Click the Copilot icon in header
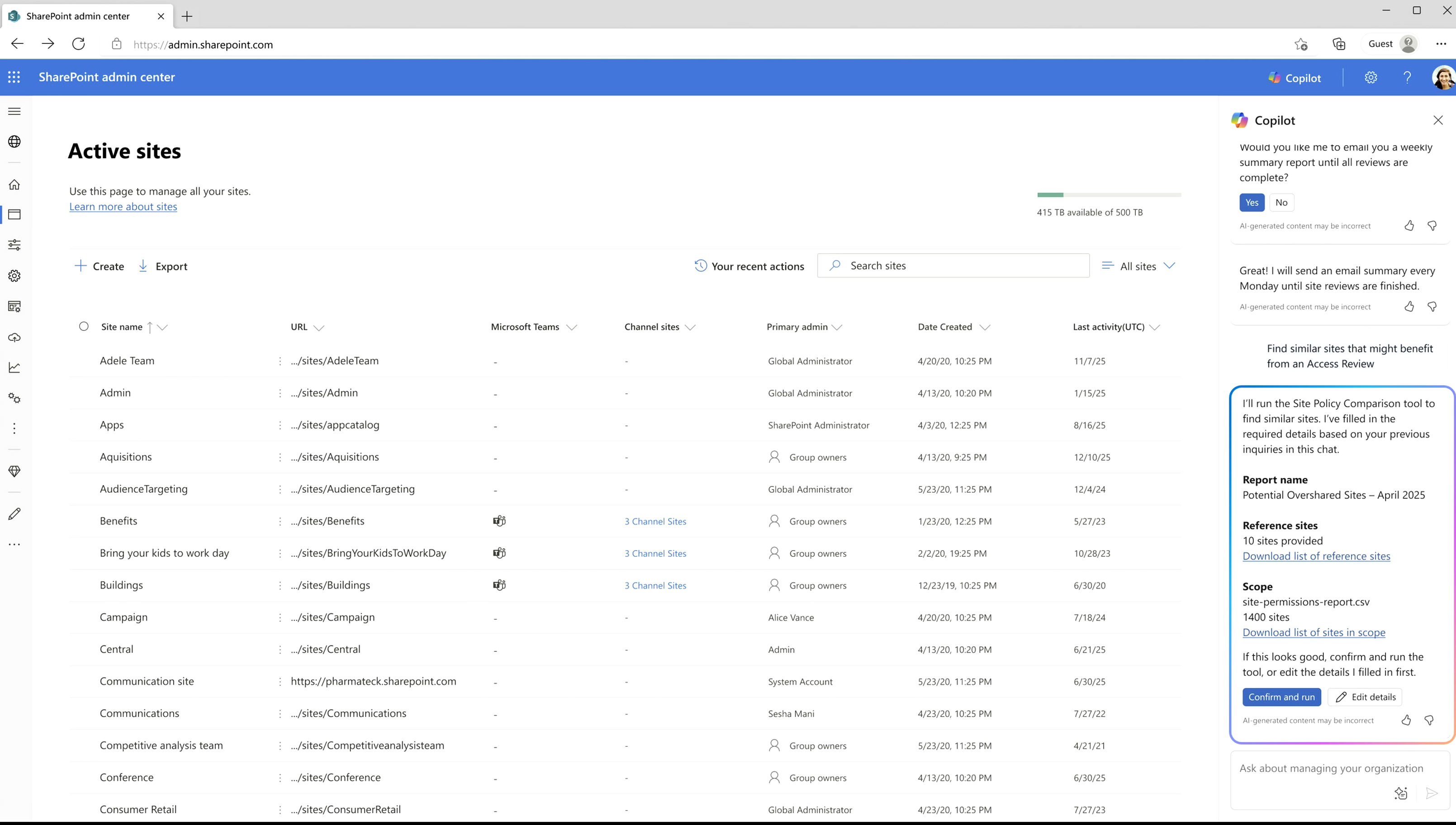The height and width of the screenshot is (825, 1456). (1295, 78)
